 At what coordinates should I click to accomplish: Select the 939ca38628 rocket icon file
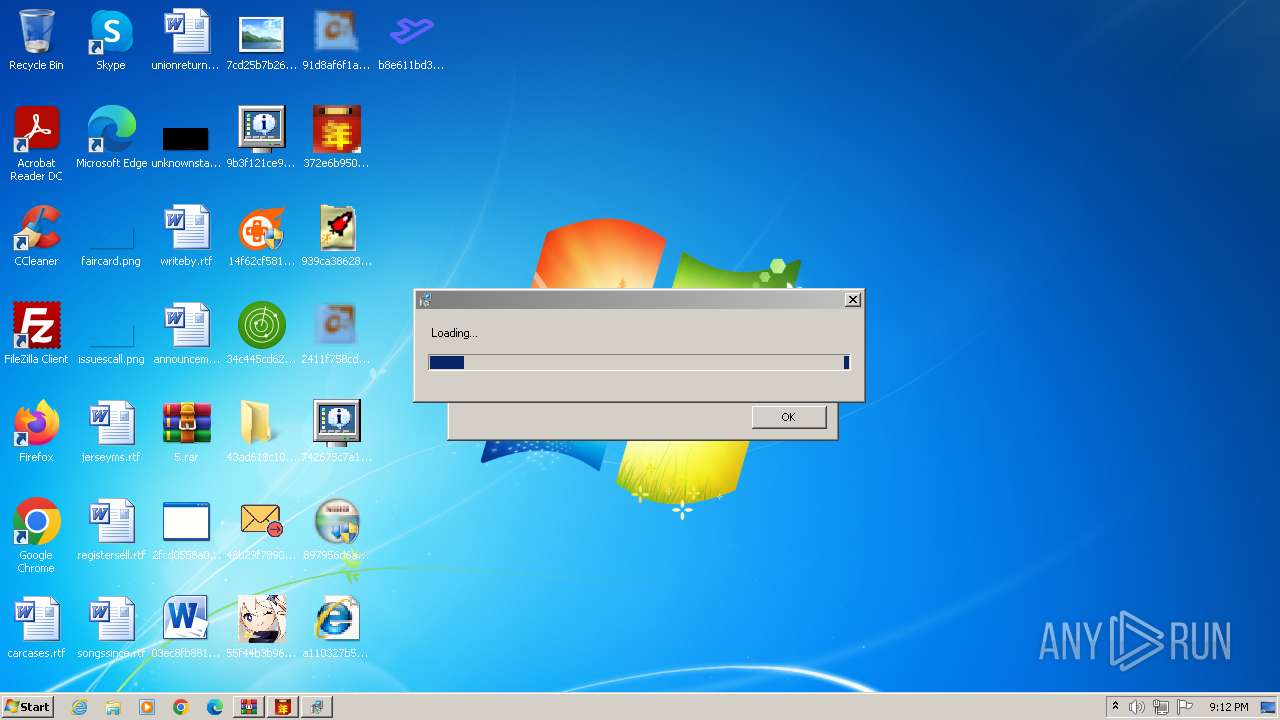tap(336, 237)
